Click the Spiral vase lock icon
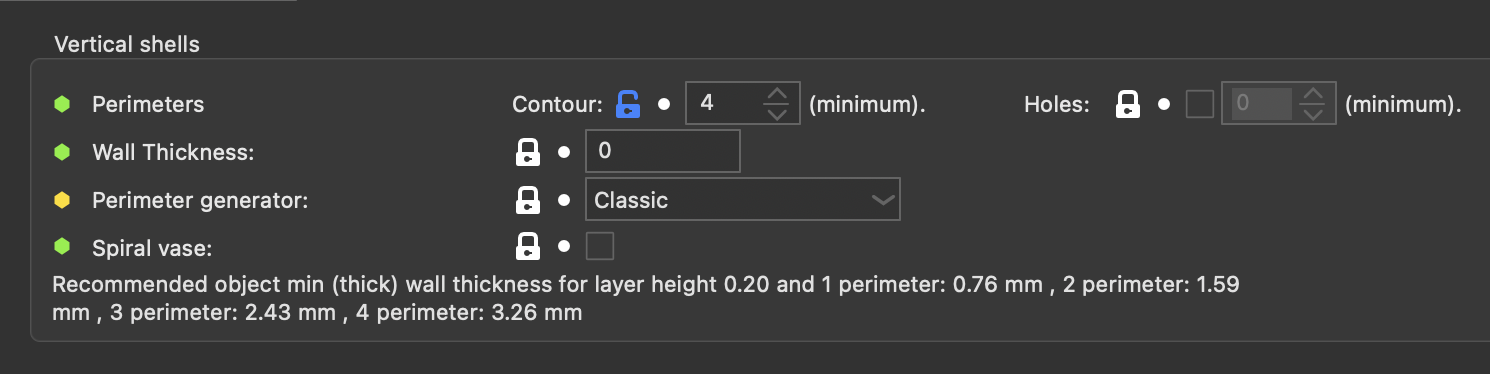The width and height of the screenshot is (1490, 374). point(527,246)
